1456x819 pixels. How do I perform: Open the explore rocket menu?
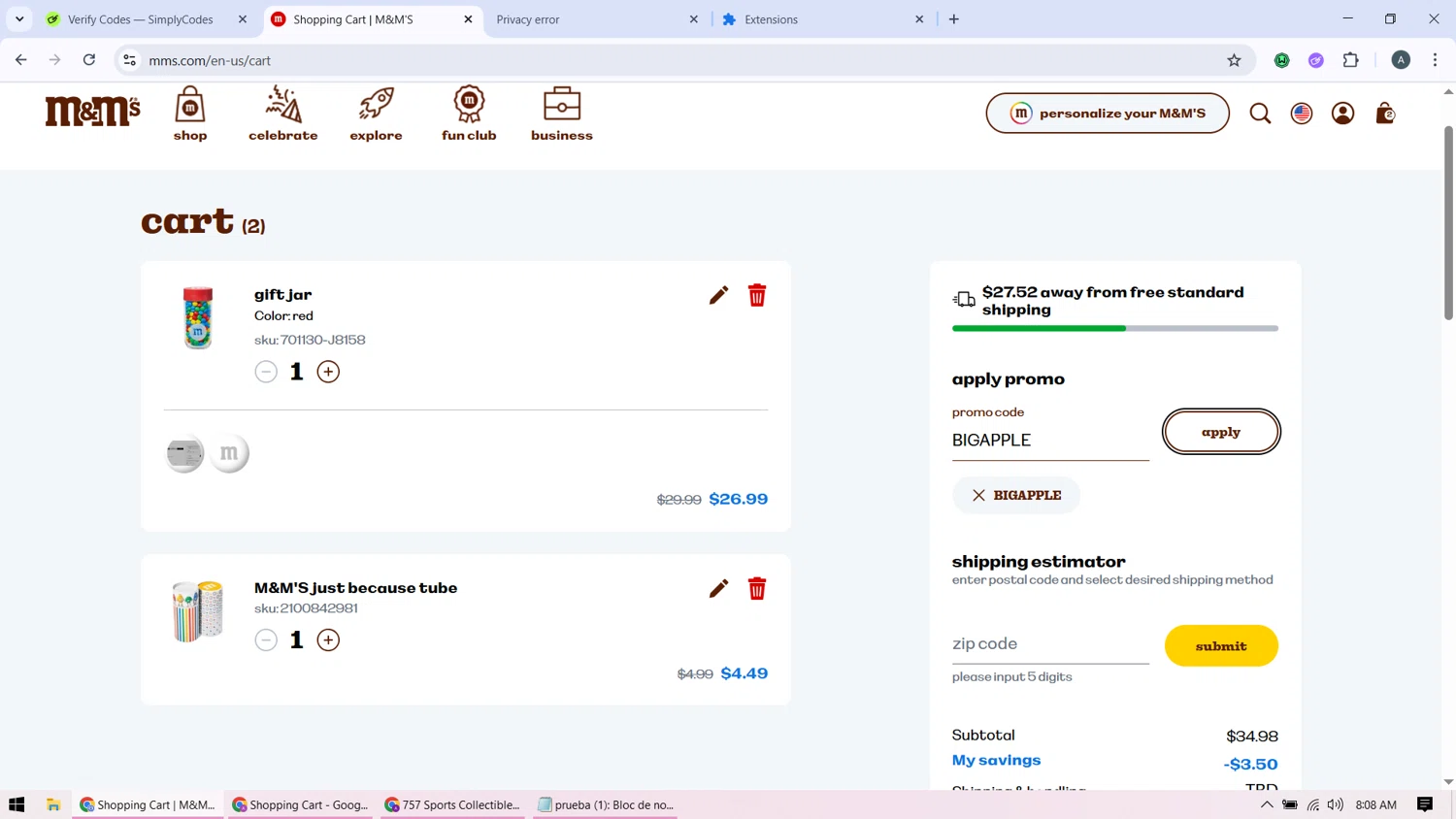click(376, 115)
